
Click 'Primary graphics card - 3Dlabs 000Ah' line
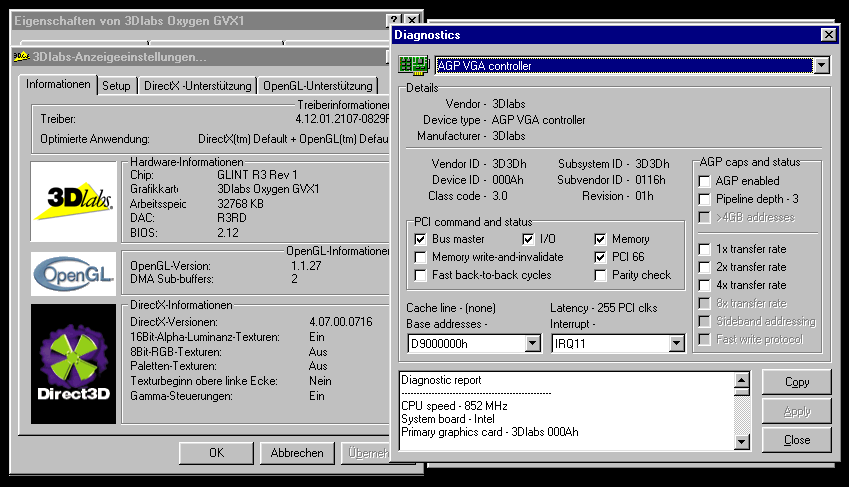[490, 432]
